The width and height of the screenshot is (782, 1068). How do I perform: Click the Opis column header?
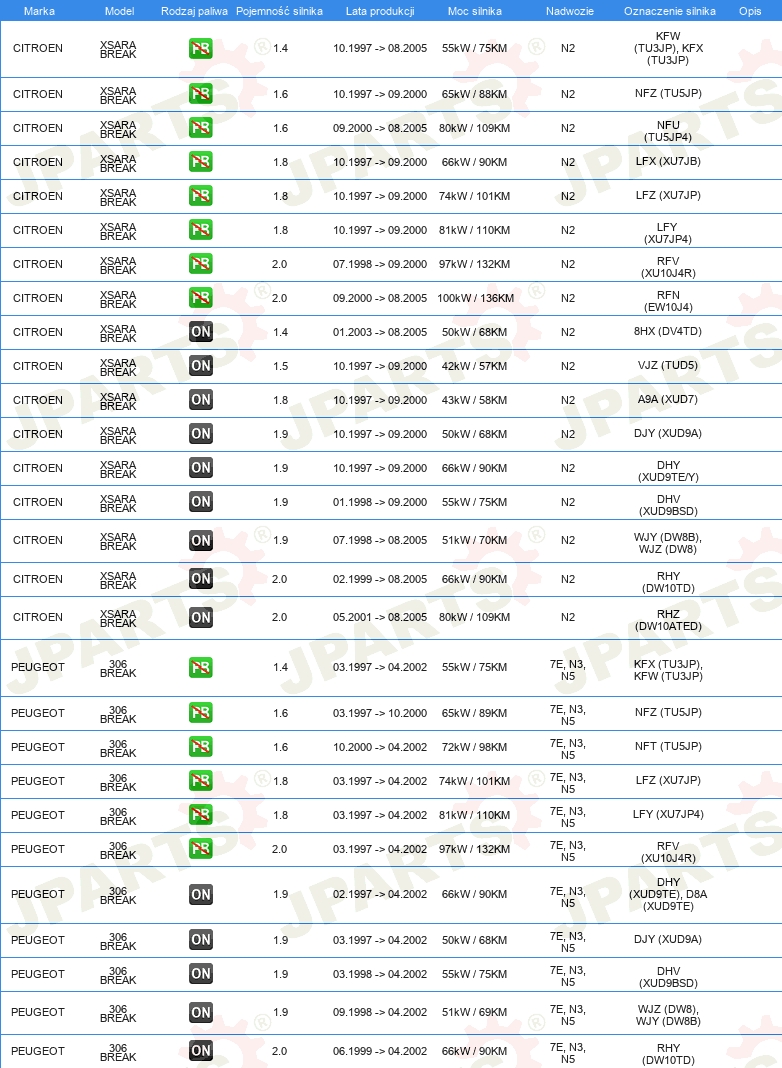750,11
